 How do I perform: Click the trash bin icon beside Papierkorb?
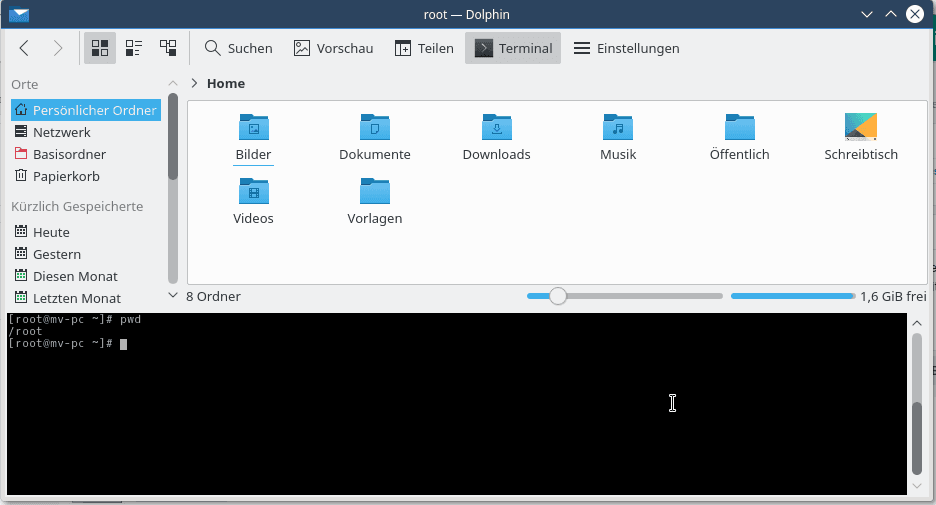click(x=21, y=175)
